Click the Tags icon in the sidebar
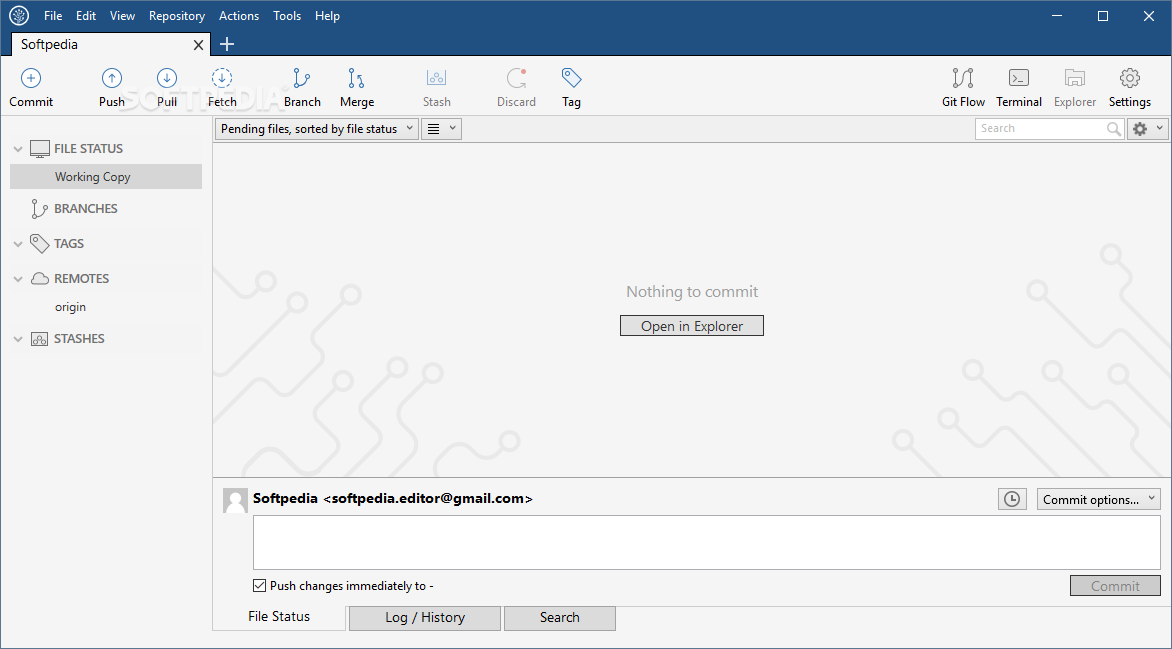Image resolution: width=1172 pixels, height=649 pixels. pyautogui.click(x=40, y=243)
